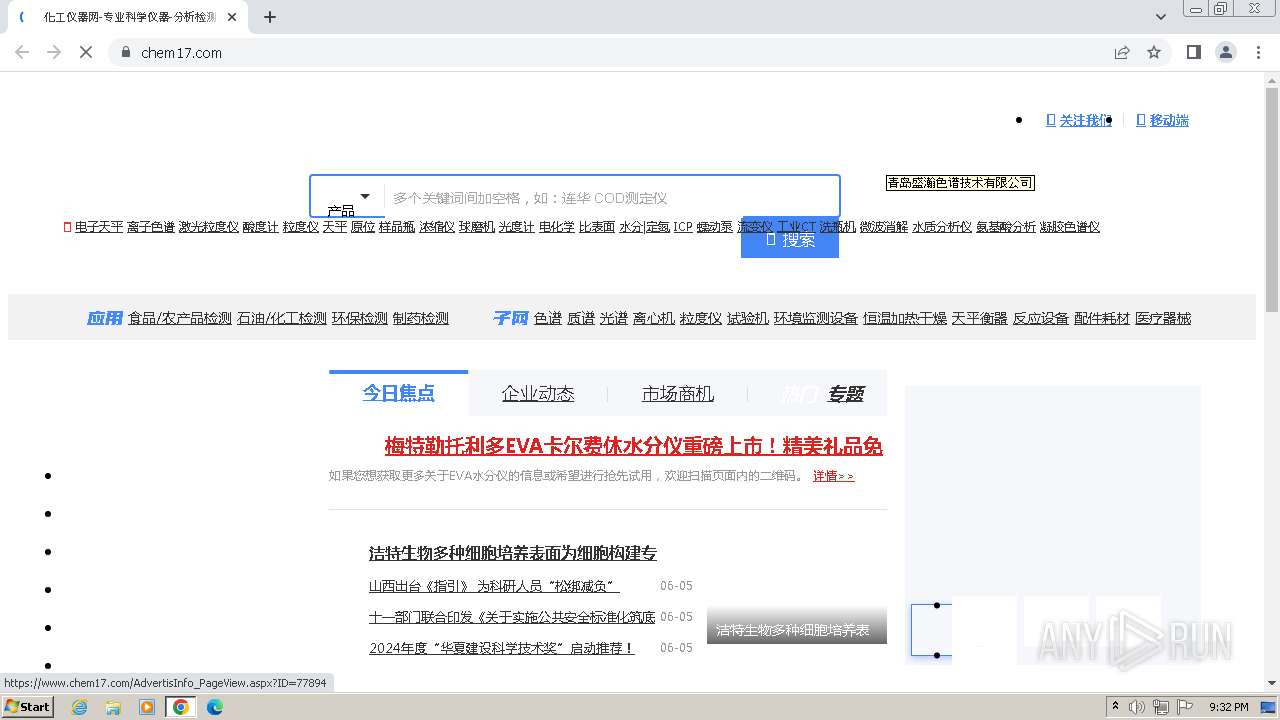Close the 化工仪器网 tab

click(232, 17)
